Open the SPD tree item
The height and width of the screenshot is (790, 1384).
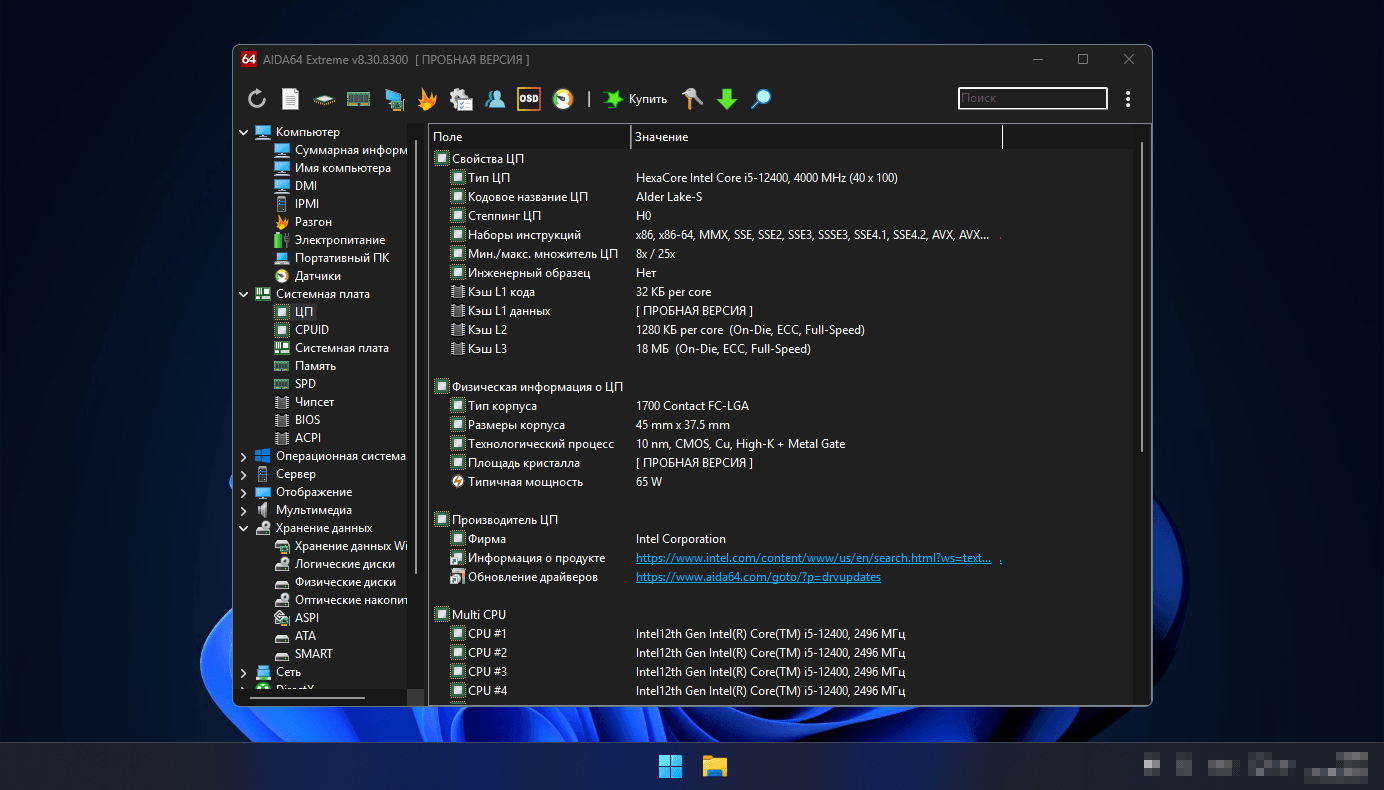pos(295,384)
